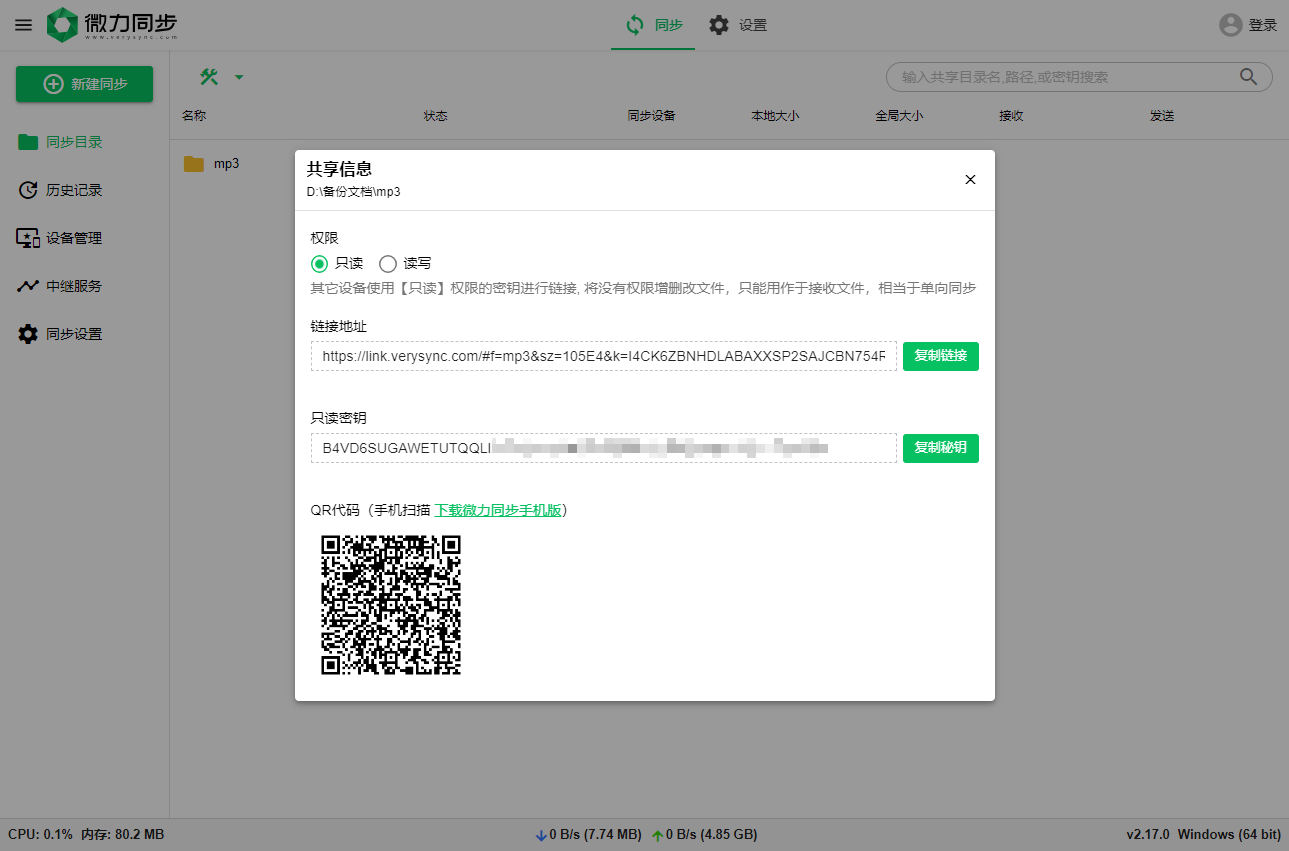The width and height of the screenshot is (1289, 851).
Task: Click the 登录 login link
Action: (x=1263, y=25)
